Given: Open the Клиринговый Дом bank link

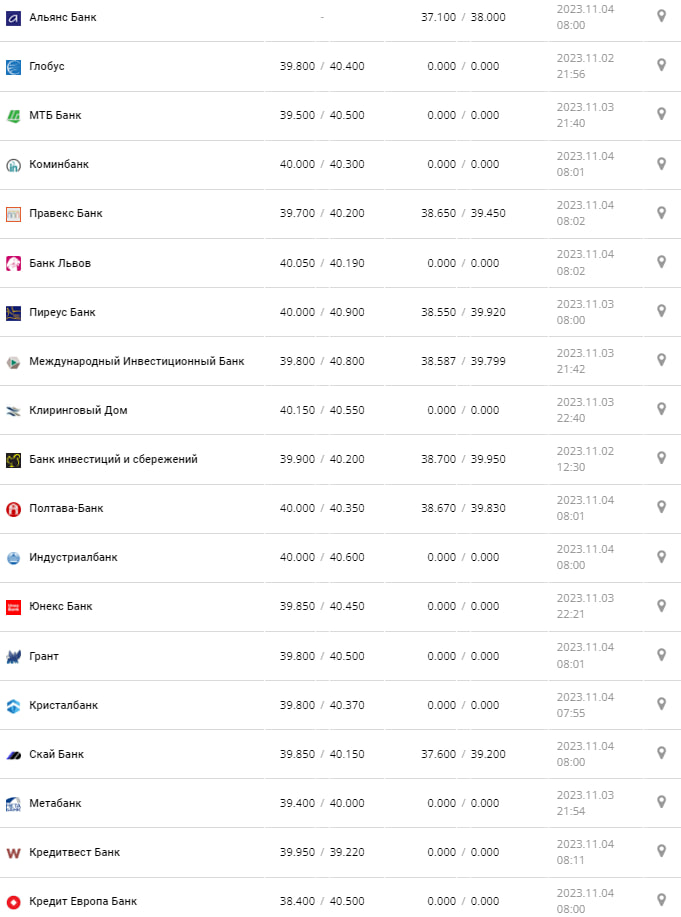Looking at the screenshot, I should (78, 410).
